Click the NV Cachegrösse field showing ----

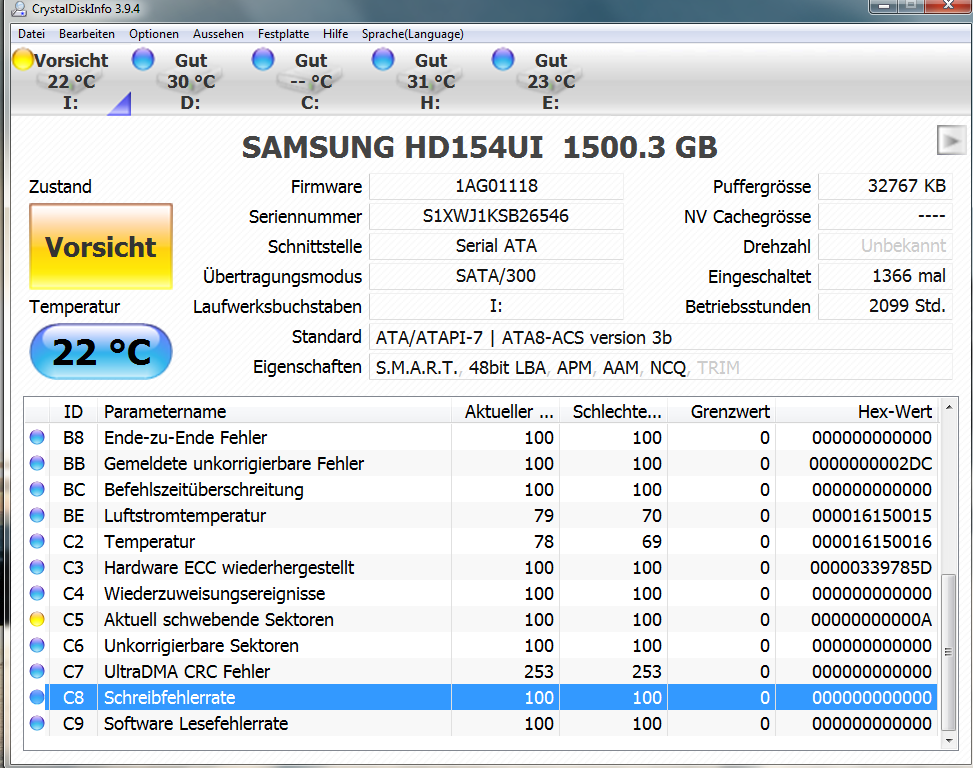click(886, 216)
